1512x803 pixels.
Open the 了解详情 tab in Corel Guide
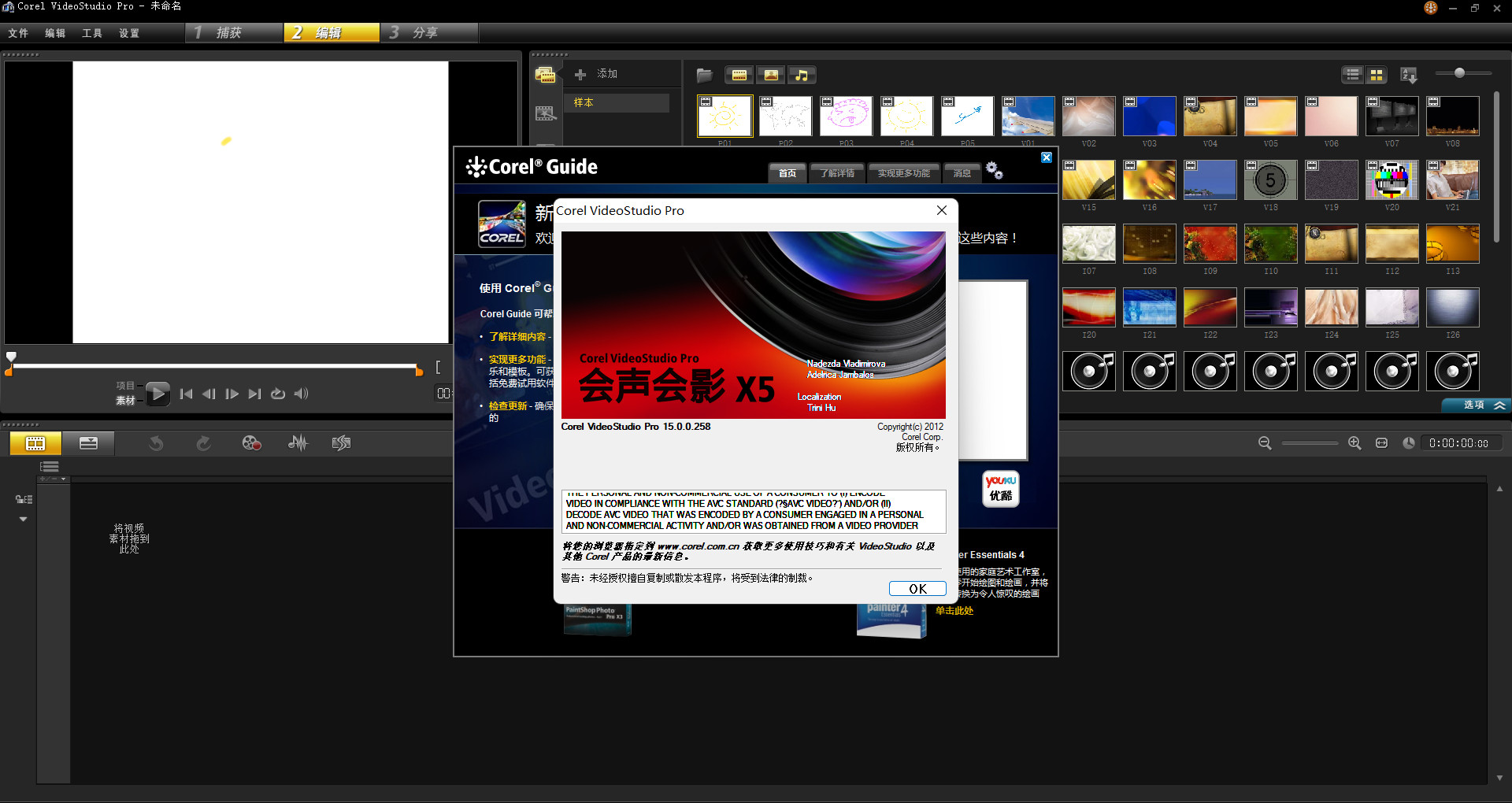837,173
